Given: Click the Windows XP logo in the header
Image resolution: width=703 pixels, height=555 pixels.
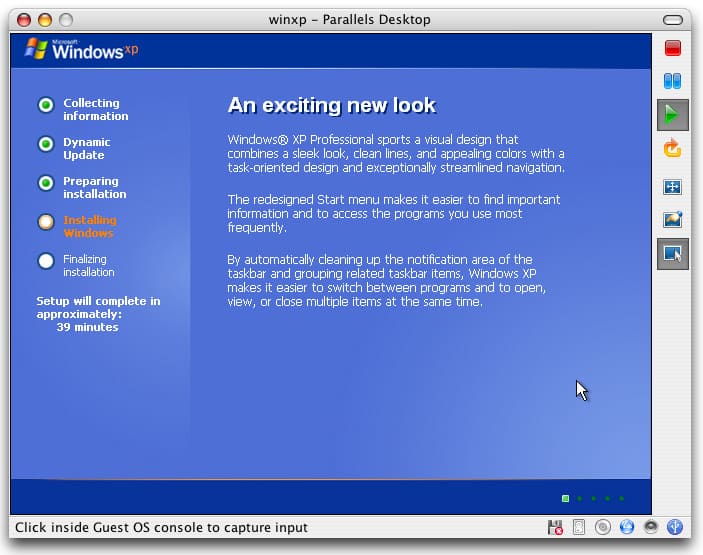Looking at the screenshot, I should click(x=82, y=49).
